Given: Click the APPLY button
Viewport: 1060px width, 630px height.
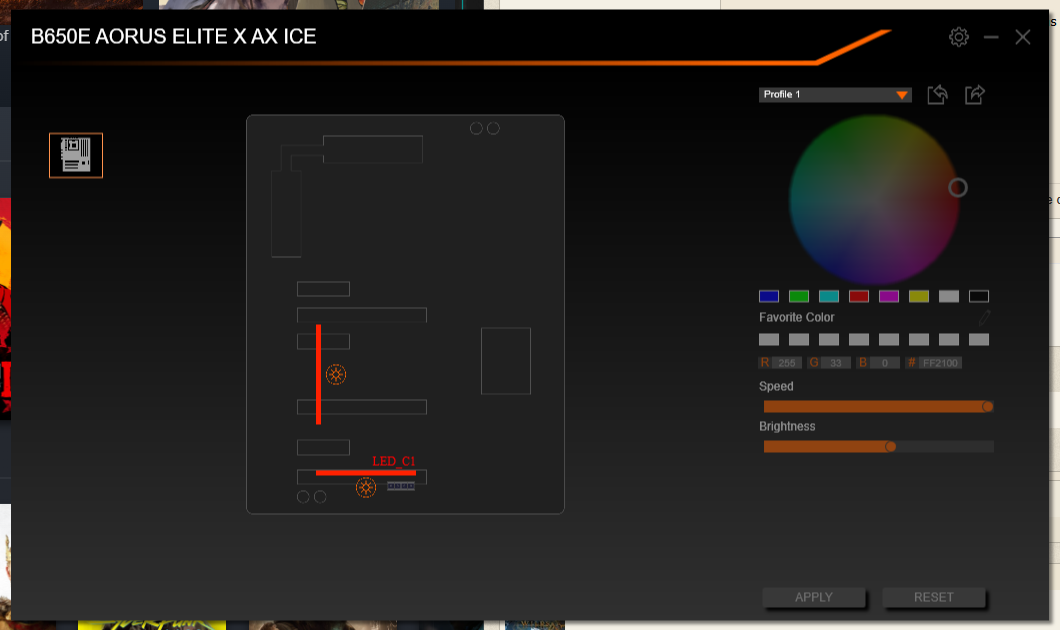Looking at the screenshot, I should tap(814, 597).
